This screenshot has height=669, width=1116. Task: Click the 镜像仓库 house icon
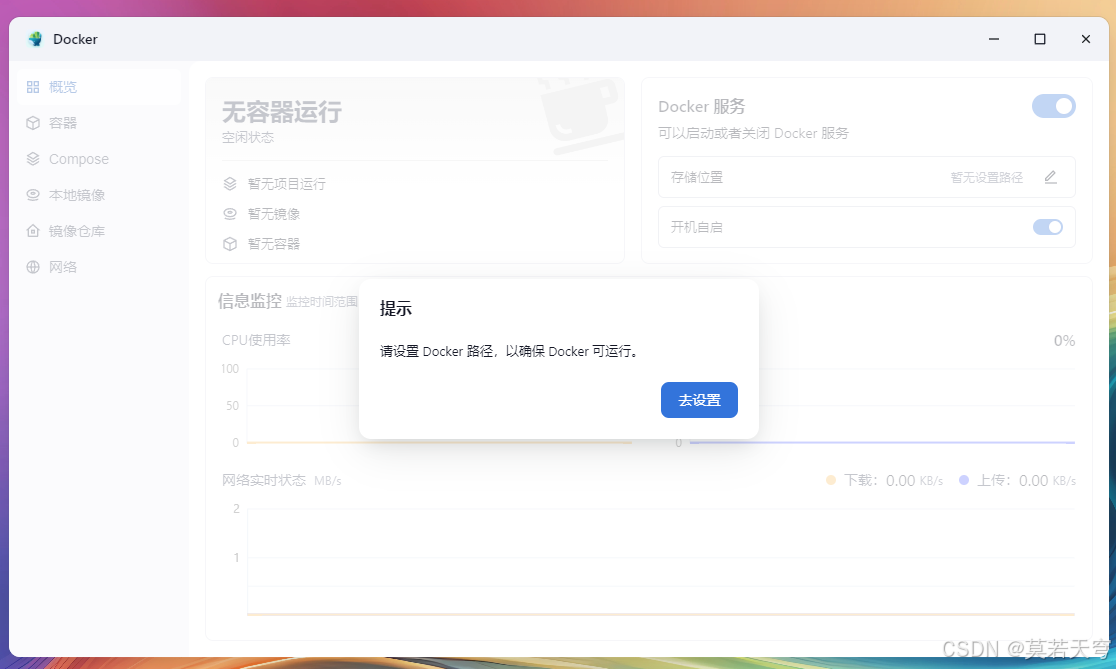[33, 231]
